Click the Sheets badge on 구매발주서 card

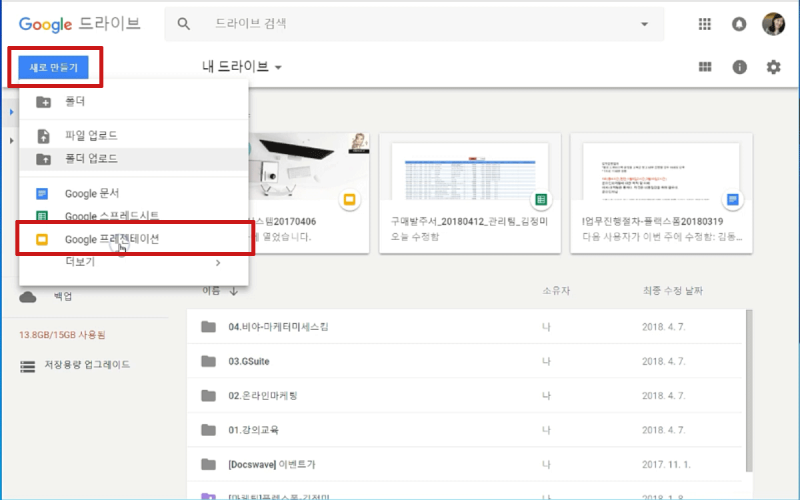[x=541, y=199]
